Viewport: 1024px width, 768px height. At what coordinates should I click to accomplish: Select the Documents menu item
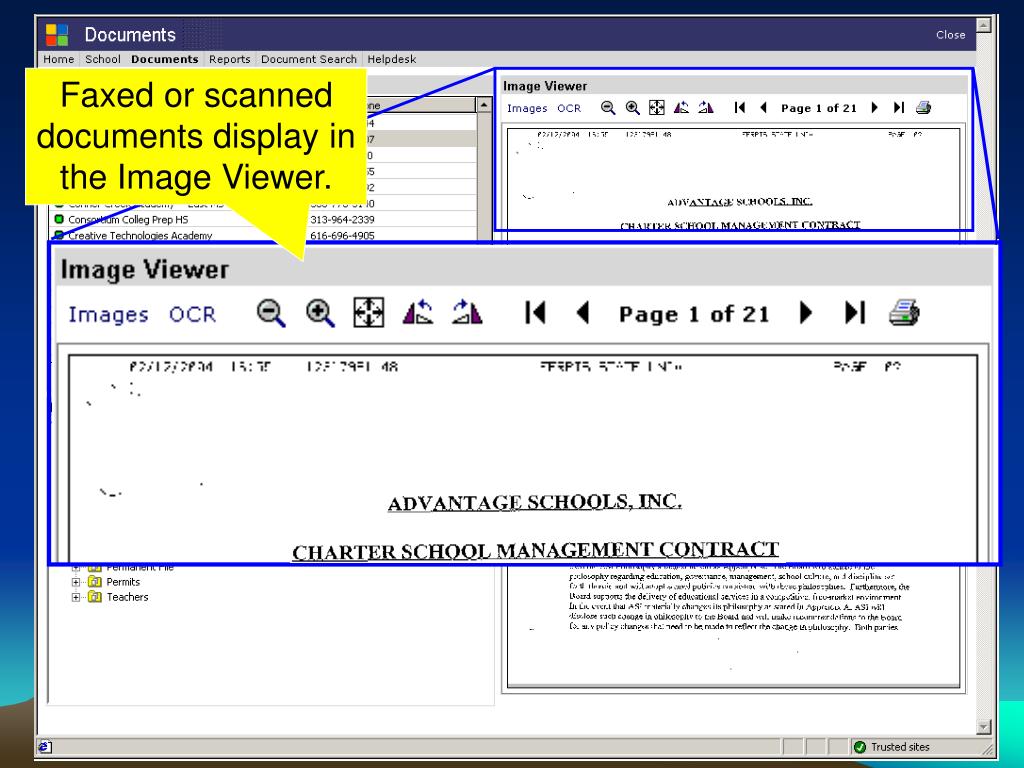coord(165,59)
